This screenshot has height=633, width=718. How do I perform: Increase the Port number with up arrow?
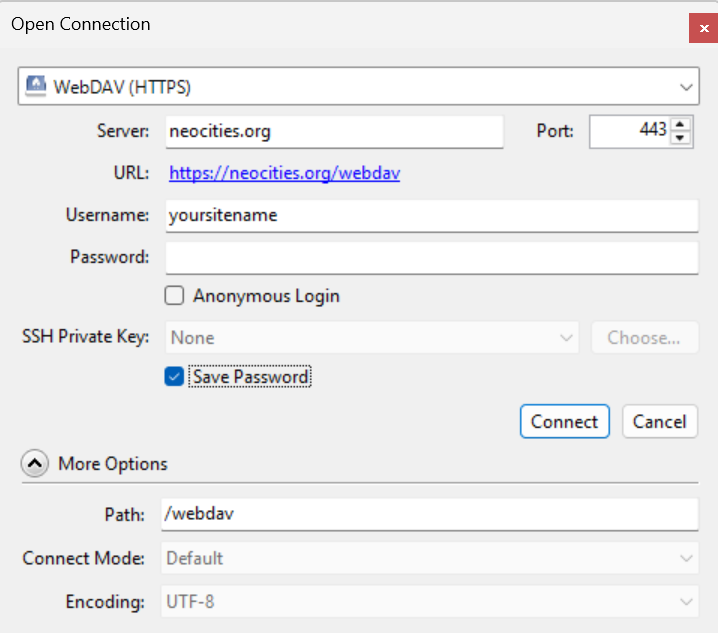tap(680, 125)
